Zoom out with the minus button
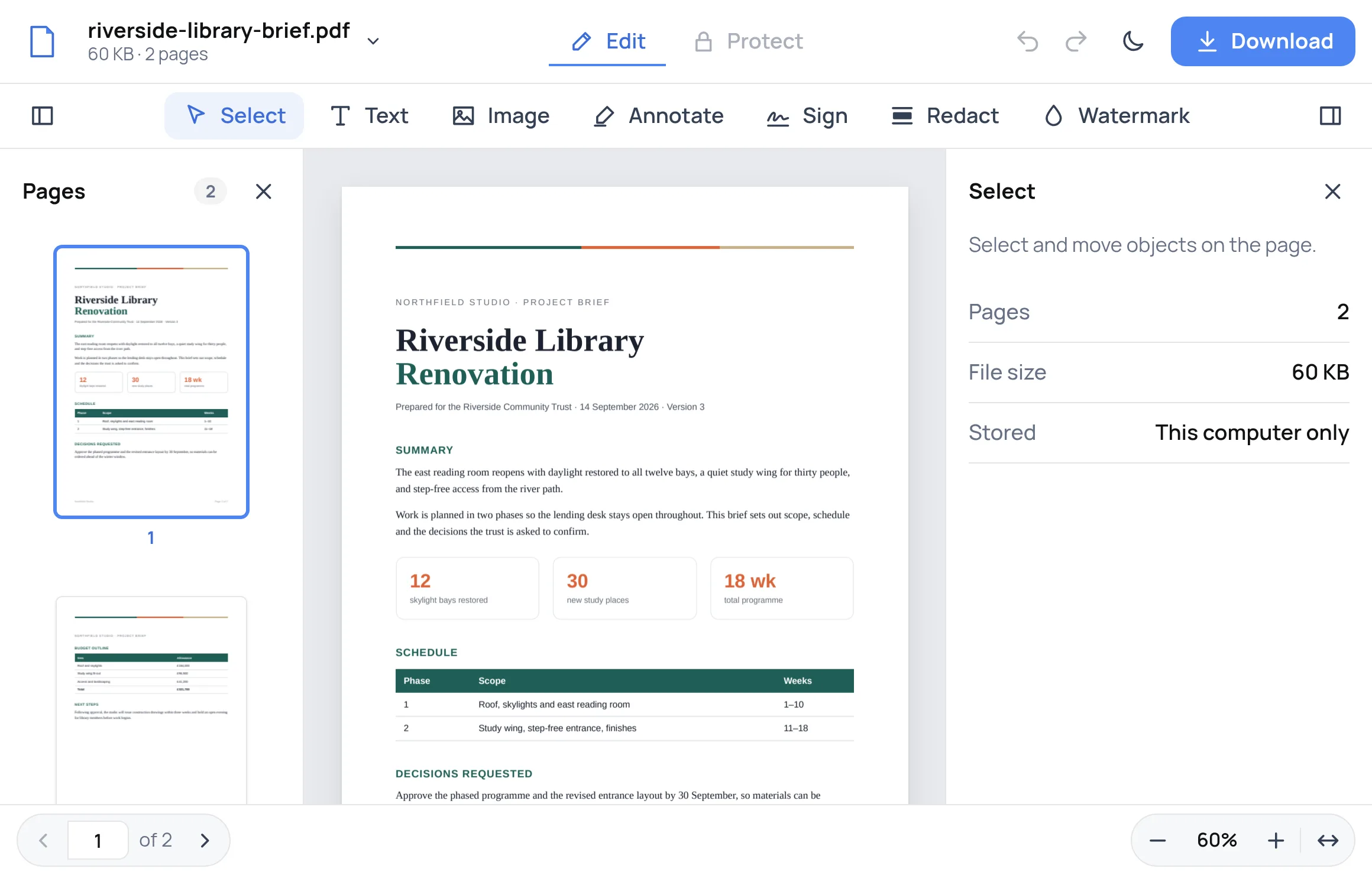1372x875 pixels. point(1158,840)
